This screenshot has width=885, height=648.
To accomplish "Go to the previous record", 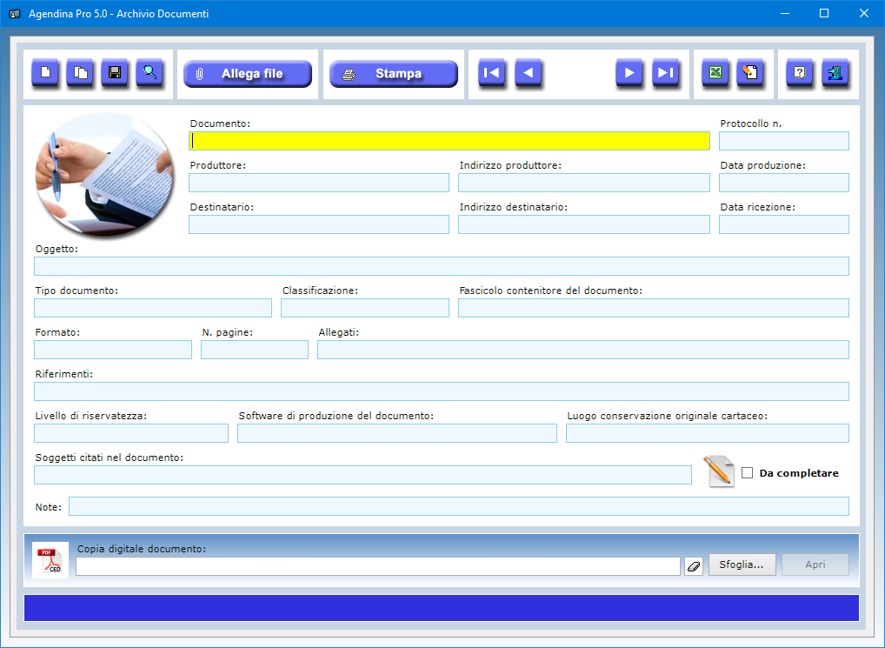I will [528, 73].
